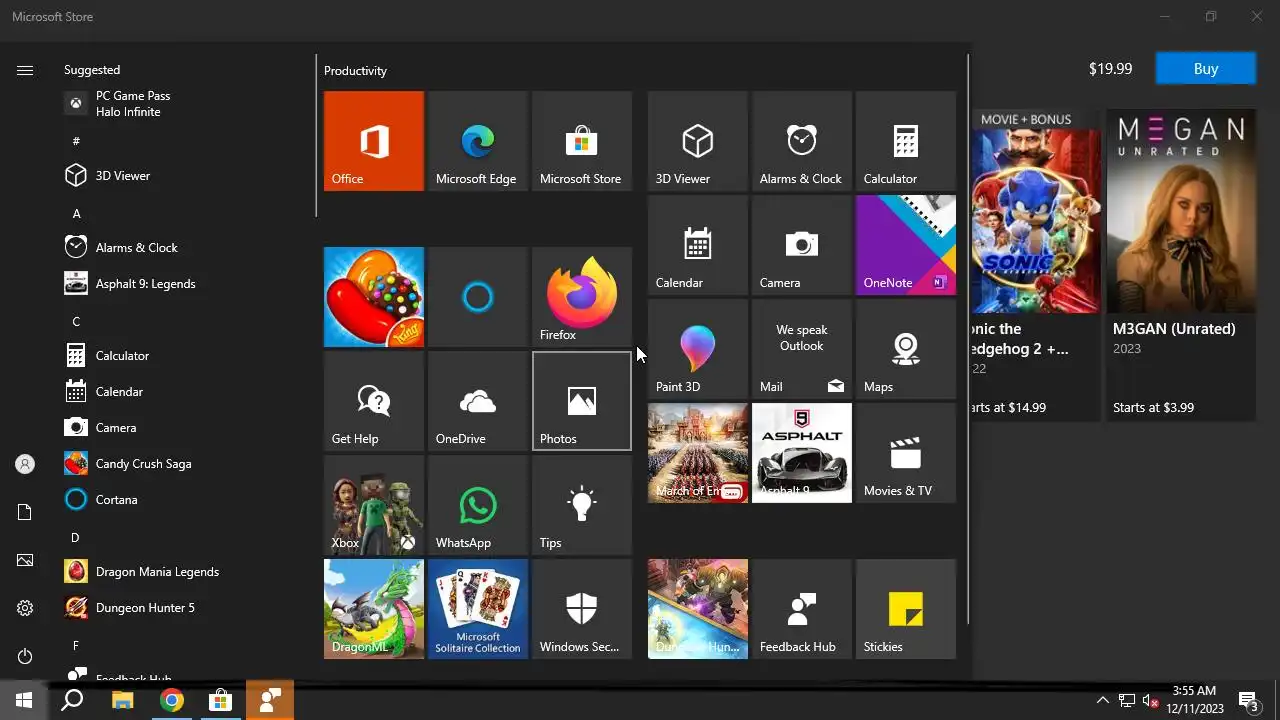Open the March of Empires tile
Screen dimensions: 1280x720
(698, 453)
